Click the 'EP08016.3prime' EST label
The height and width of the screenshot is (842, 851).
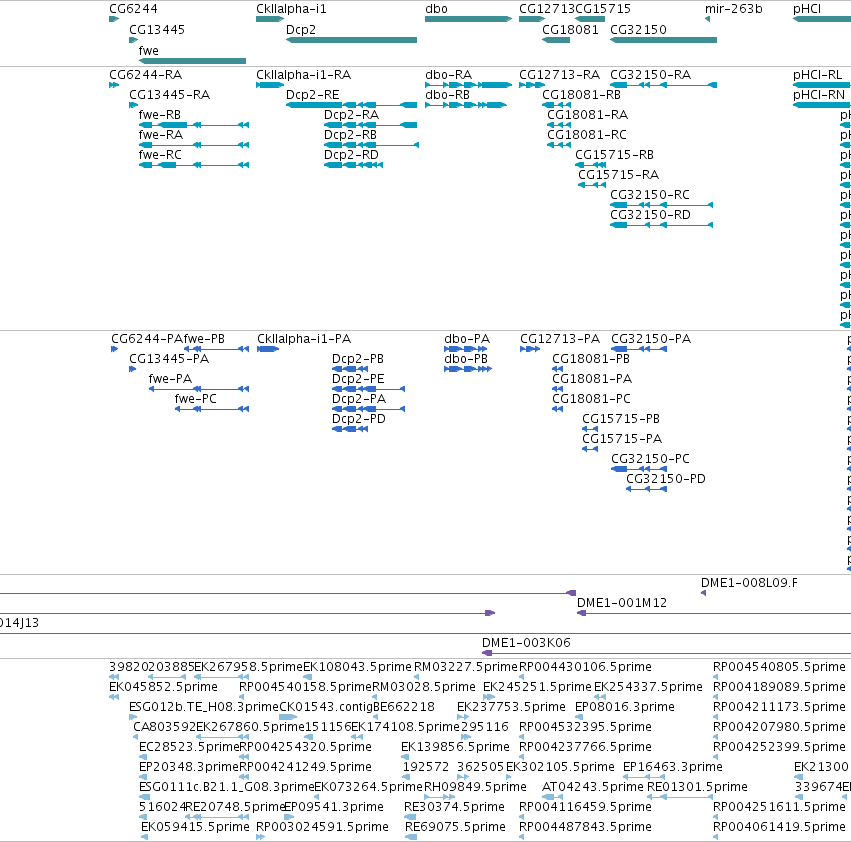coord(625,707)
